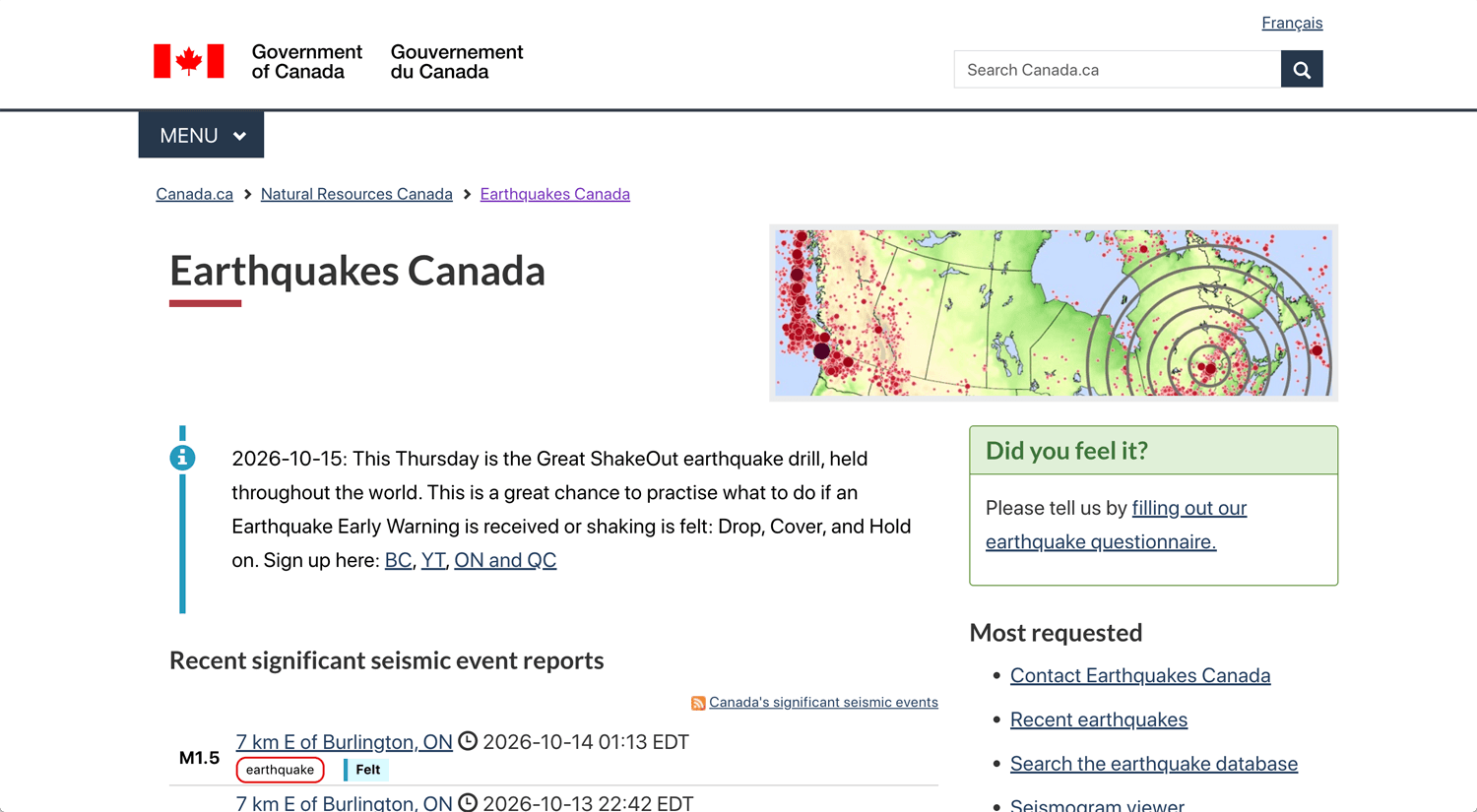Open the Natural Resources Canada breadcrumb
The width and height of the screenshot is (1477, 812).
coord(356,194)
